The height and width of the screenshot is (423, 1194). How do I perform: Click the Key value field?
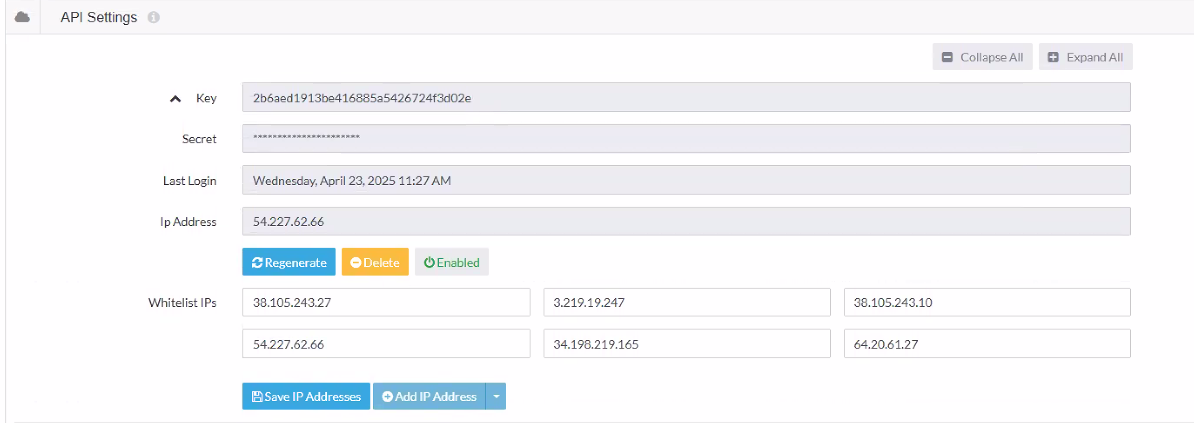point(685,97)
